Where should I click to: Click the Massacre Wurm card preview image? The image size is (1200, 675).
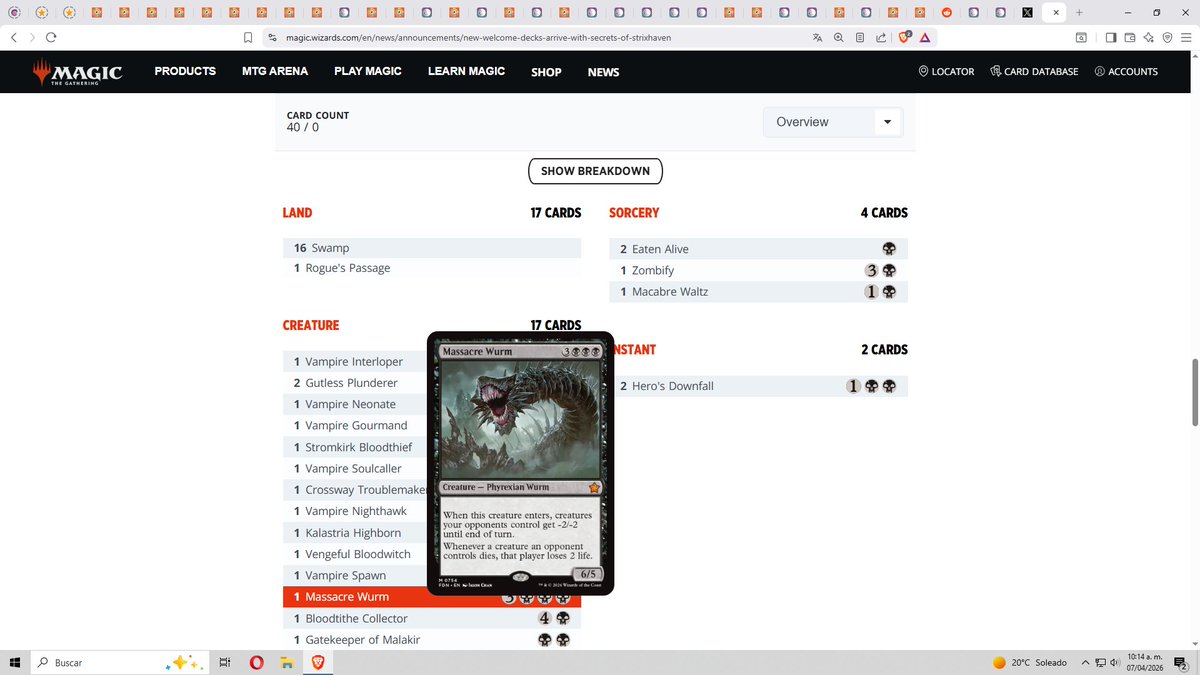pyautogui.click(x=520, y=463)
